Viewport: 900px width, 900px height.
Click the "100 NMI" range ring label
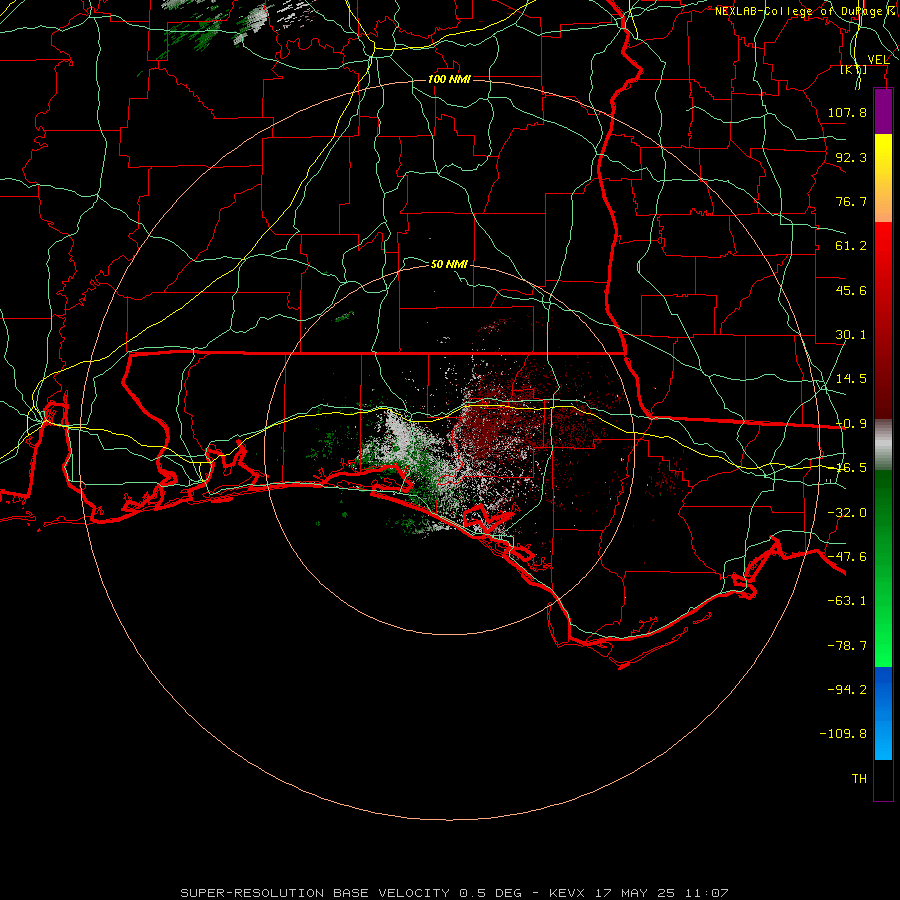(x=449, y=79)
